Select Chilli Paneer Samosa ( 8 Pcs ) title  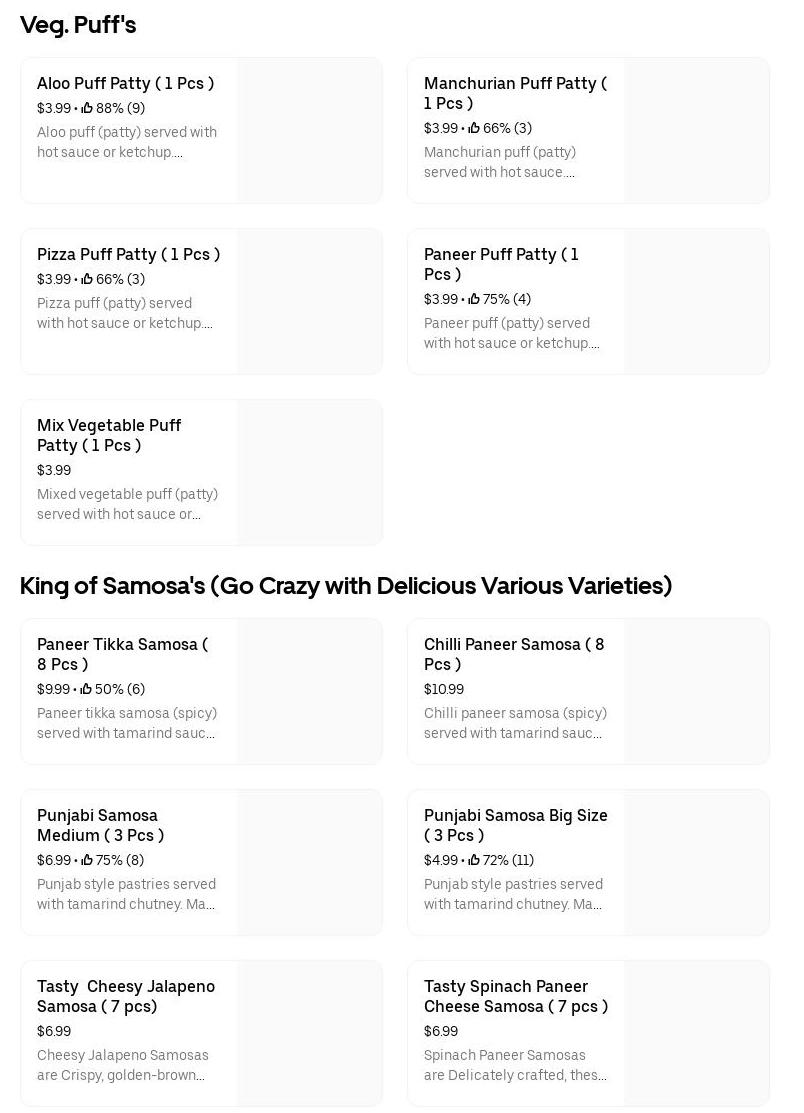tap(514, 654)
